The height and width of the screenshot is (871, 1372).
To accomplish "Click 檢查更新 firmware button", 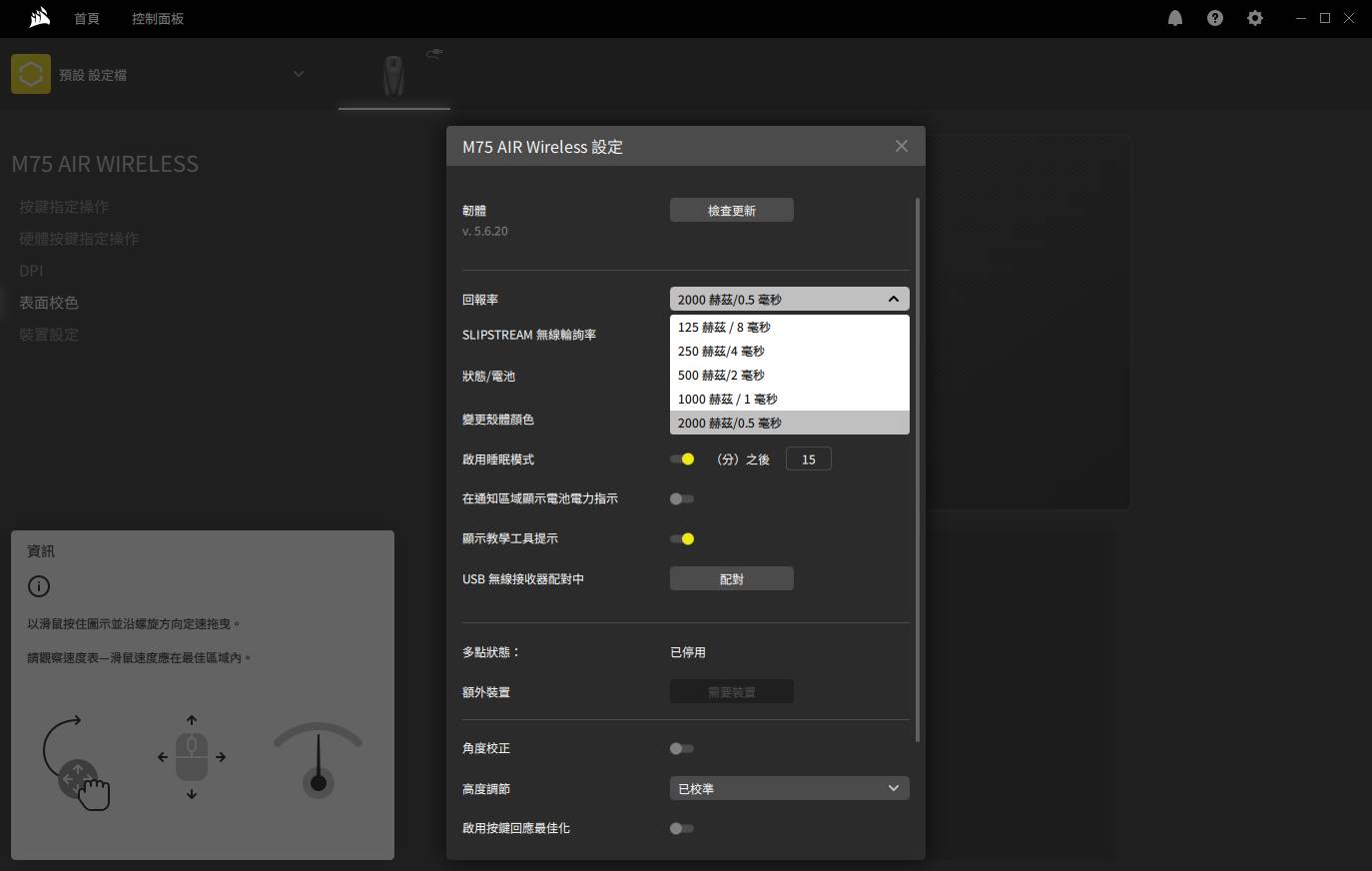I will (732, 210).
